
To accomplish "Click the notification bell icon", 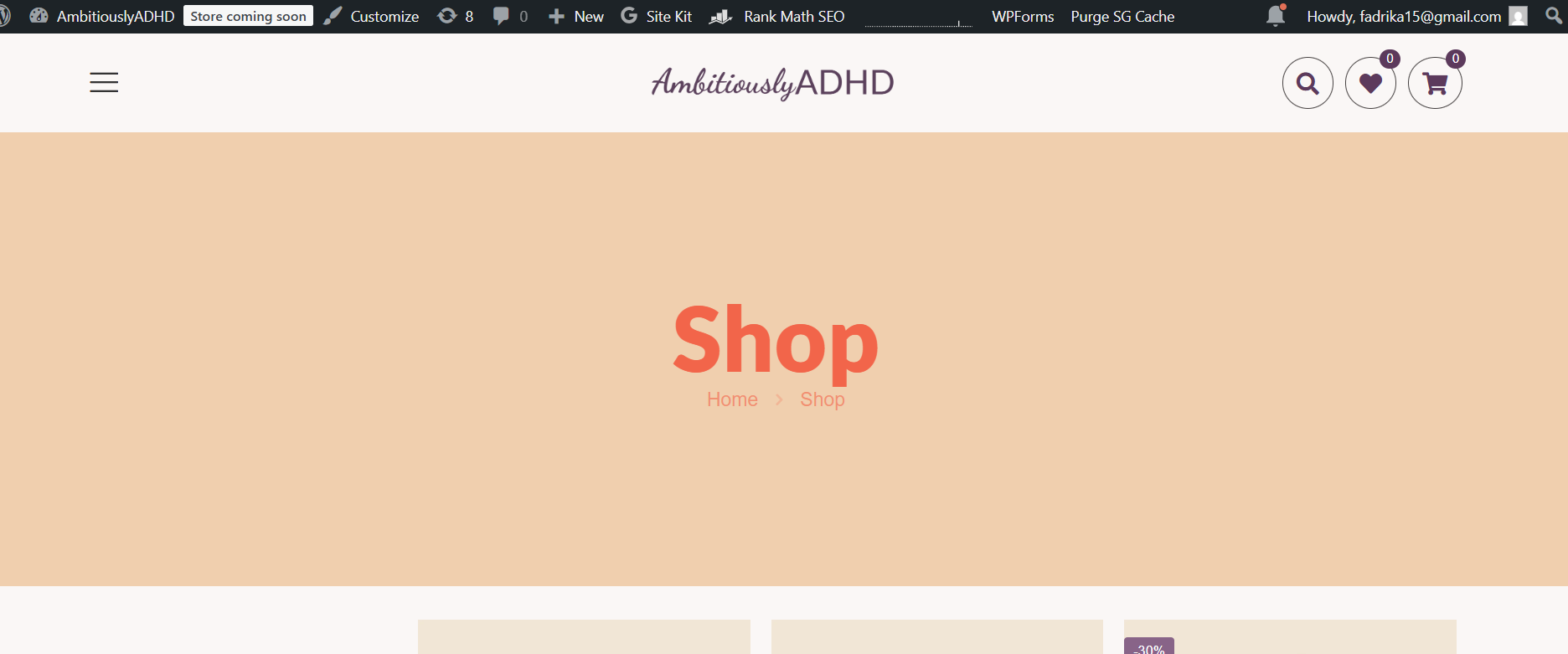I will 1276,16.
